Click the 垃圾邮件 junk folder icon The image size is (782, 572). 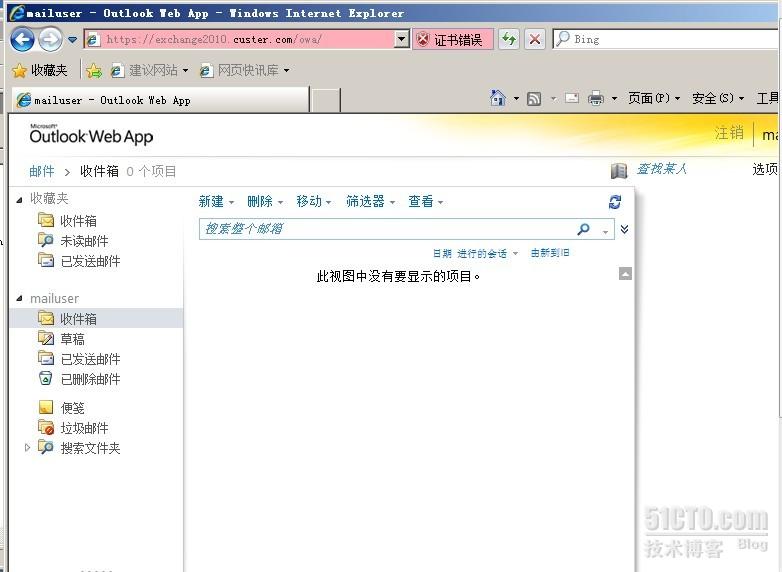pyautogui.click(x=46, y=427)
